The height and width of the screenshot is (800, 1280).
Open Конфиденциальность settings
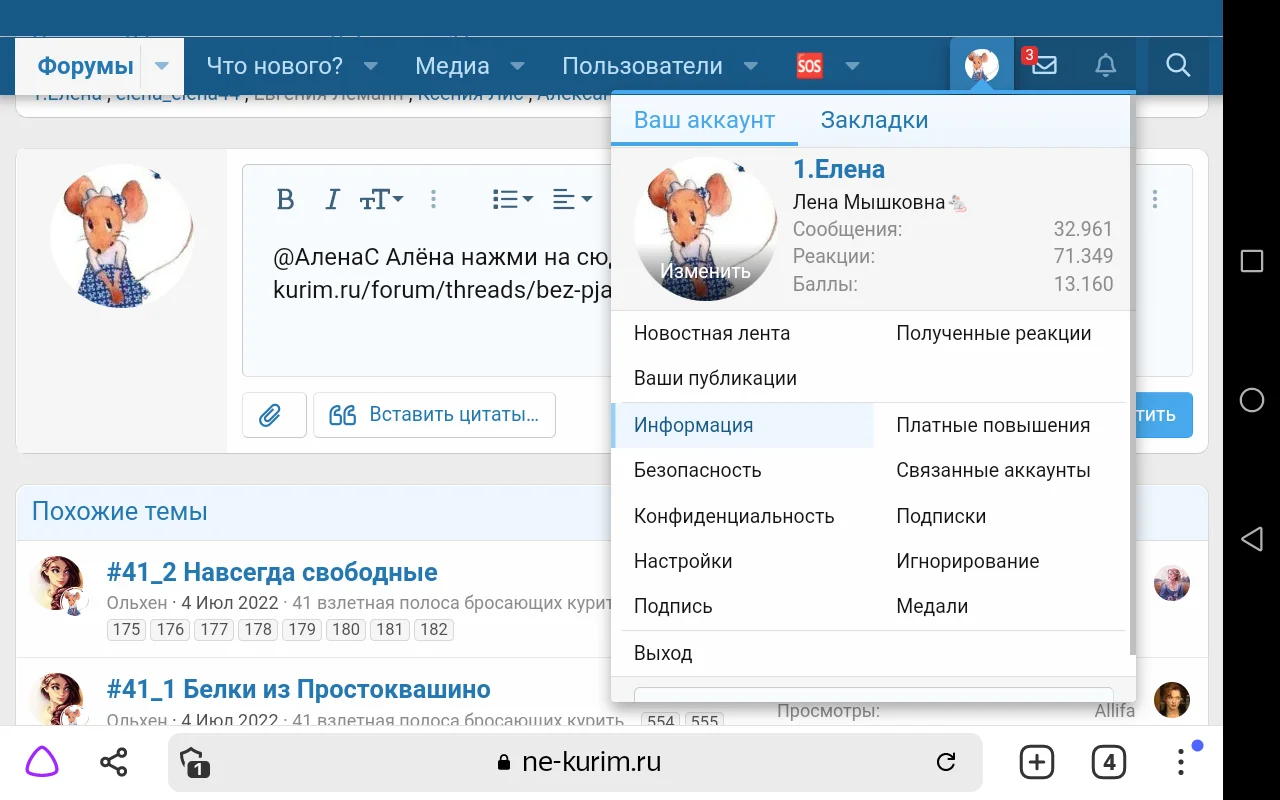[x=733, y=515]
